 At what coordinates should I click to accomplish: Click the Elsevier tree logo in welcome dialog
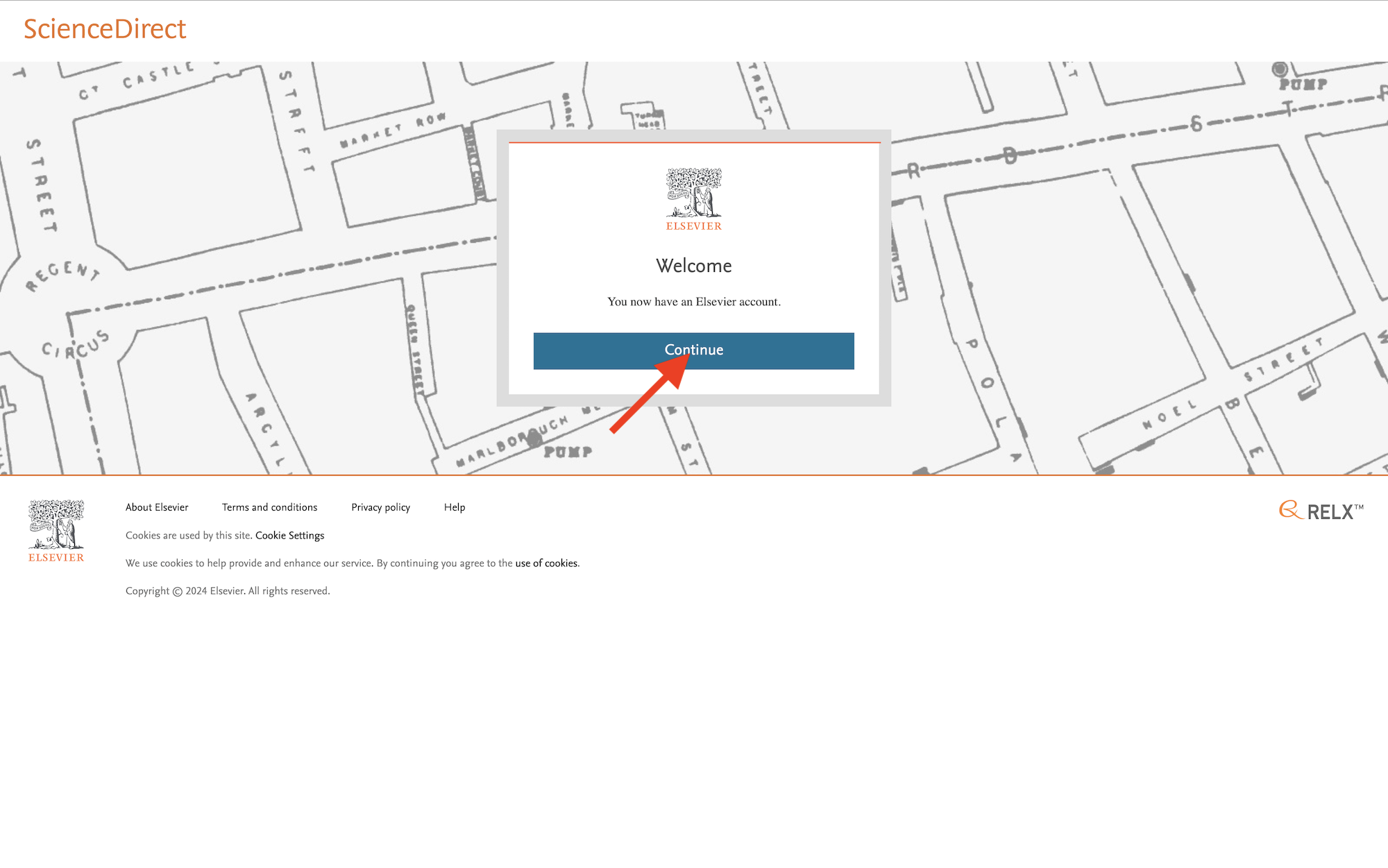693,192
